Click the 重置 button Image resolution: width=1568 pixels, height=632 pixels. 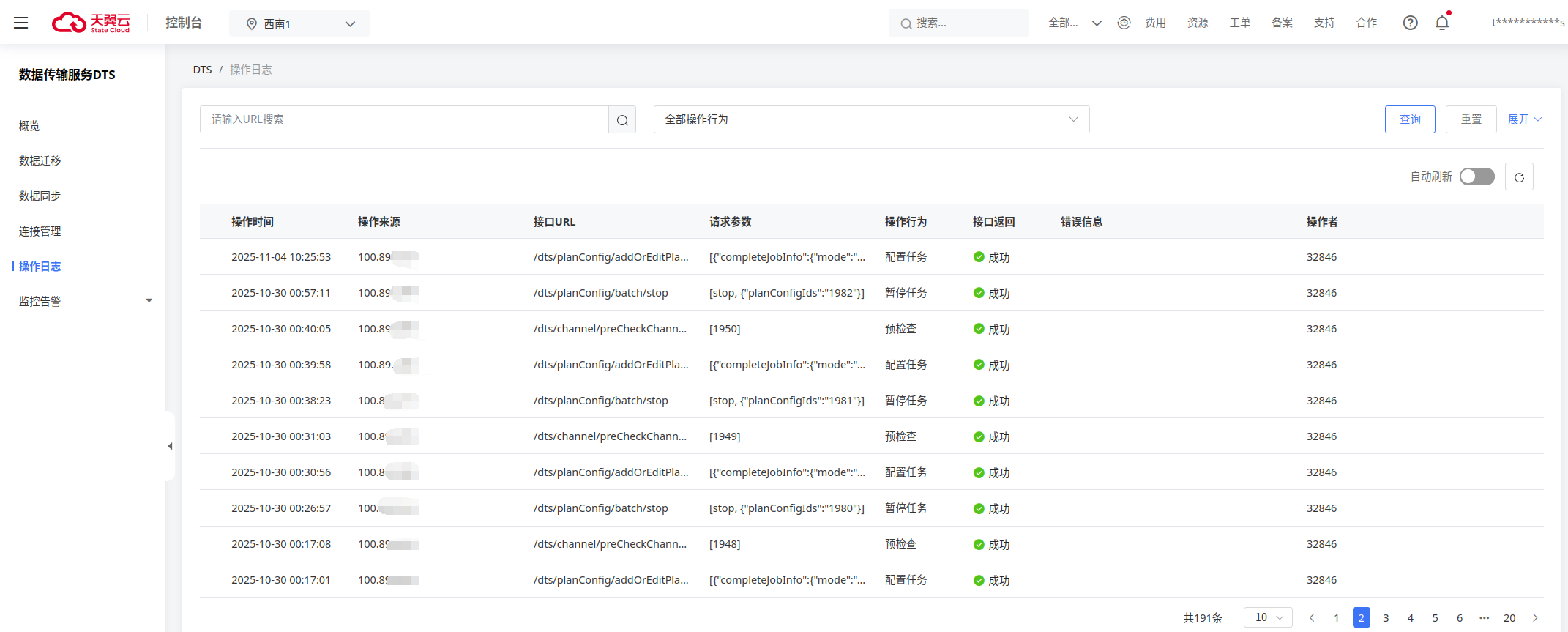(1471, 119)
